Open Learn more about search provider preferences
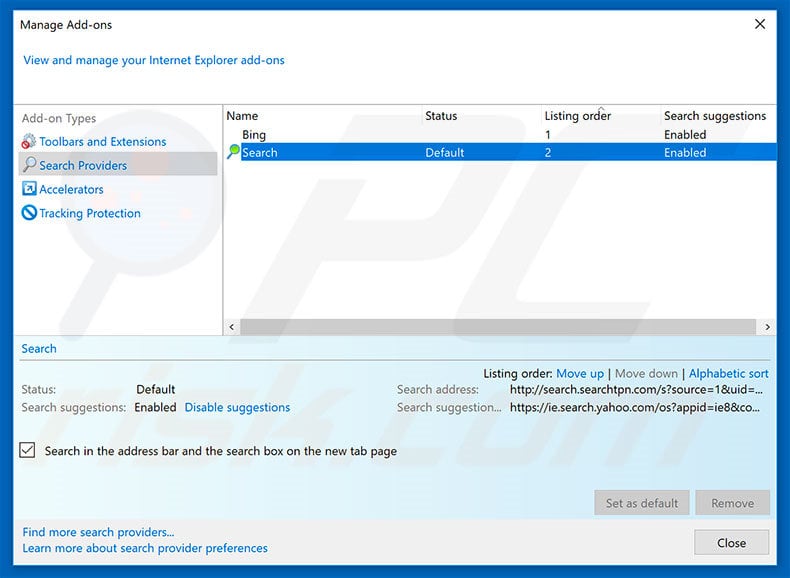 pos(145,548)
